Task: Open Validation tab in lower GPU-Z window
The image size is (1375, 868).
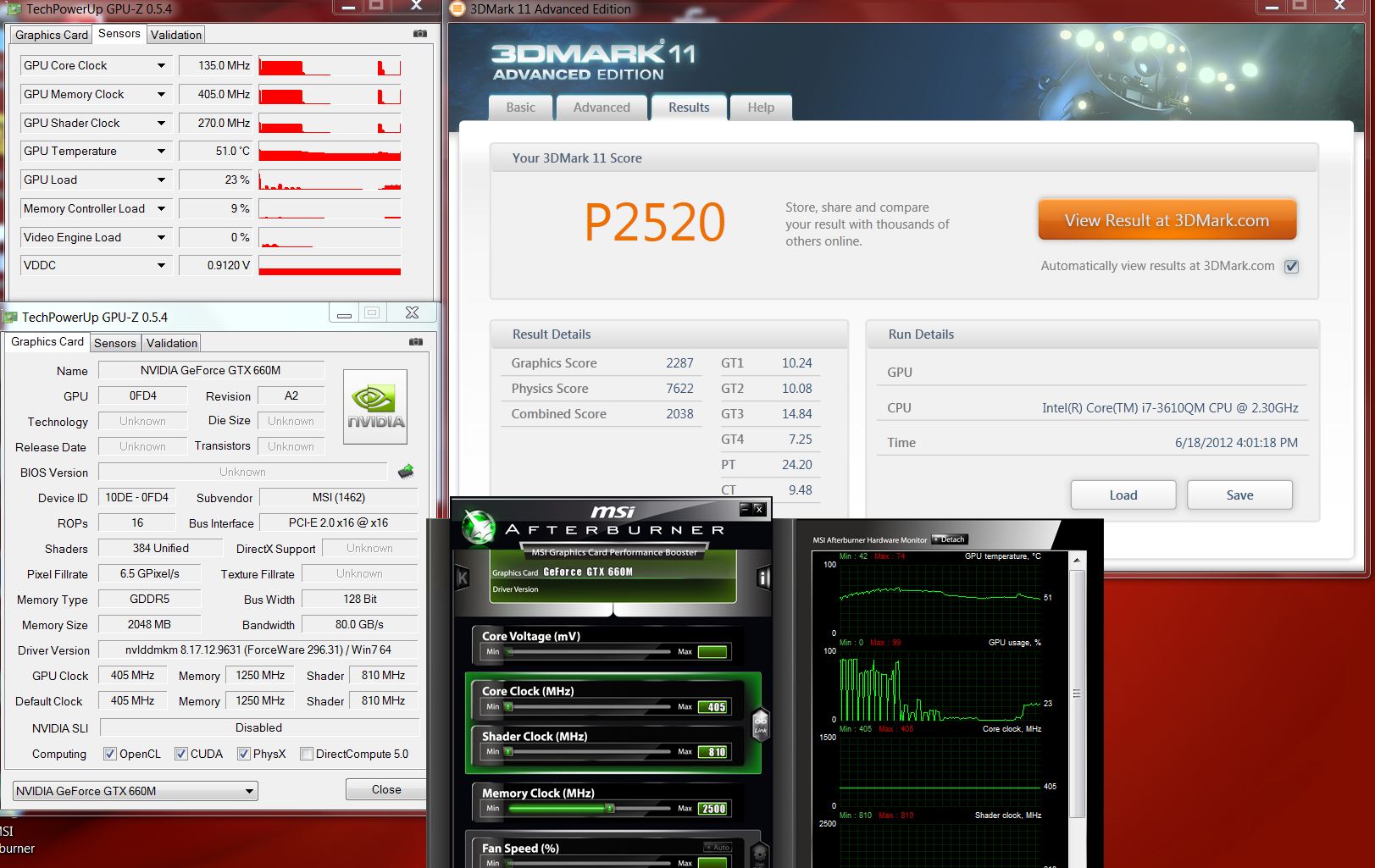Action: (172, 343)
